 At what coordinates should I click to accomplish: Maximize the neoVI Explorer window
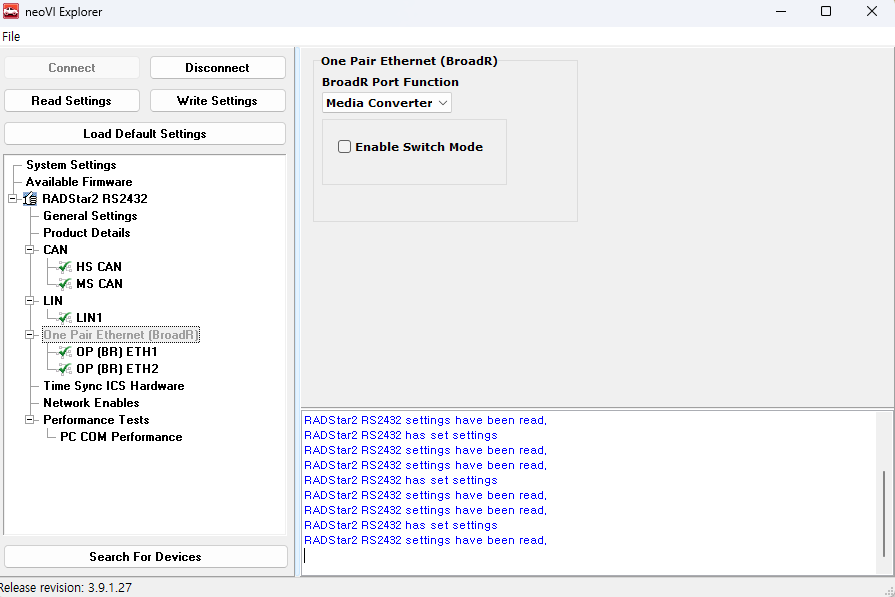(x=825, y=11)
